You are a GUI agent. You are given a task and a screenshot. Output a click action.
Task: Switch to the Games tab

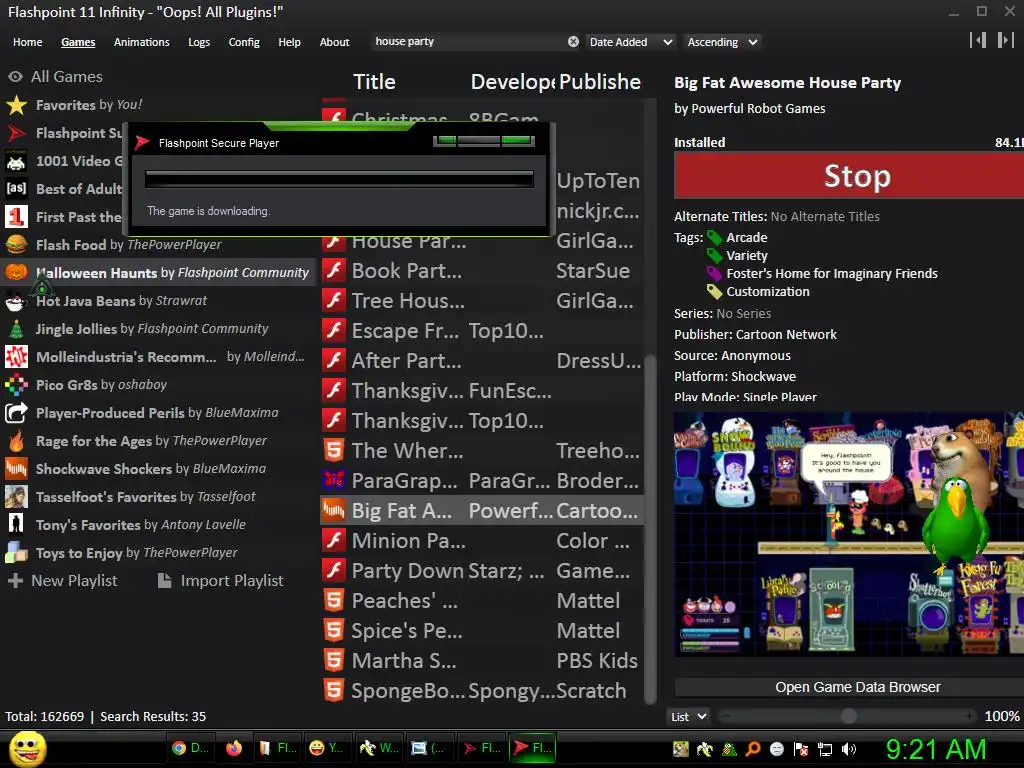[78, 42]
